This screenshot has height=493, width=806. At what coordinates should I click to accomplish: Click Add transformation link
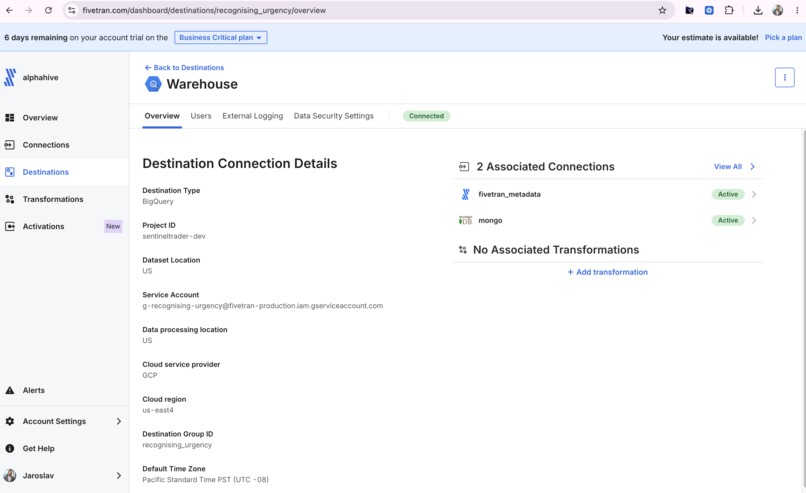(608, 272)
